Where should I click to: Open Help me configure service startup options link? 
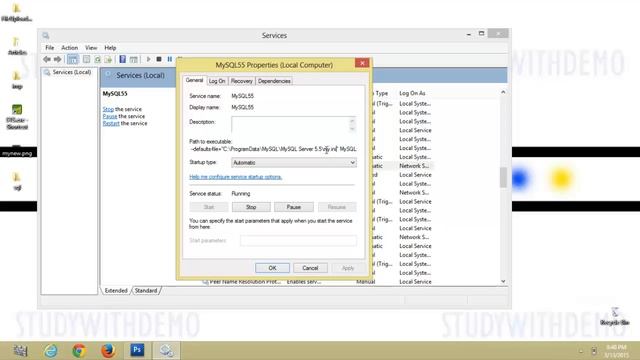click(x=236, y=177)
